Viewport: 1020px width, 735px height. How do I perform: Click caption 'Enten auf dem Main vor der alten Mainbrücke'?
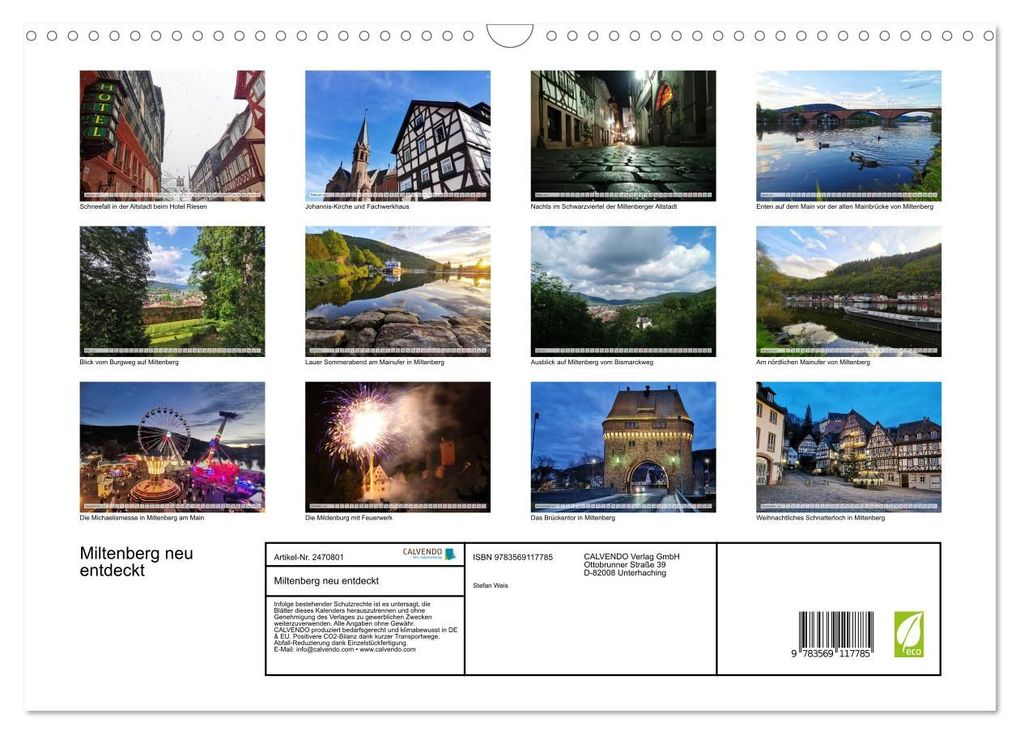click(x=844, y=206)
